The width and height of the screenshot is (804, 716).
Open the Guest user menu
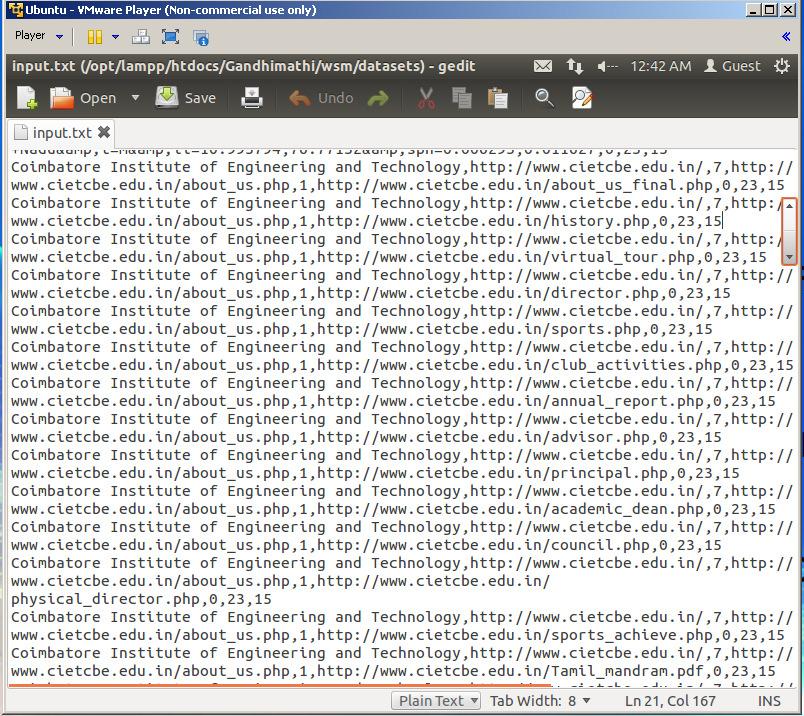(x=732, y=66)
